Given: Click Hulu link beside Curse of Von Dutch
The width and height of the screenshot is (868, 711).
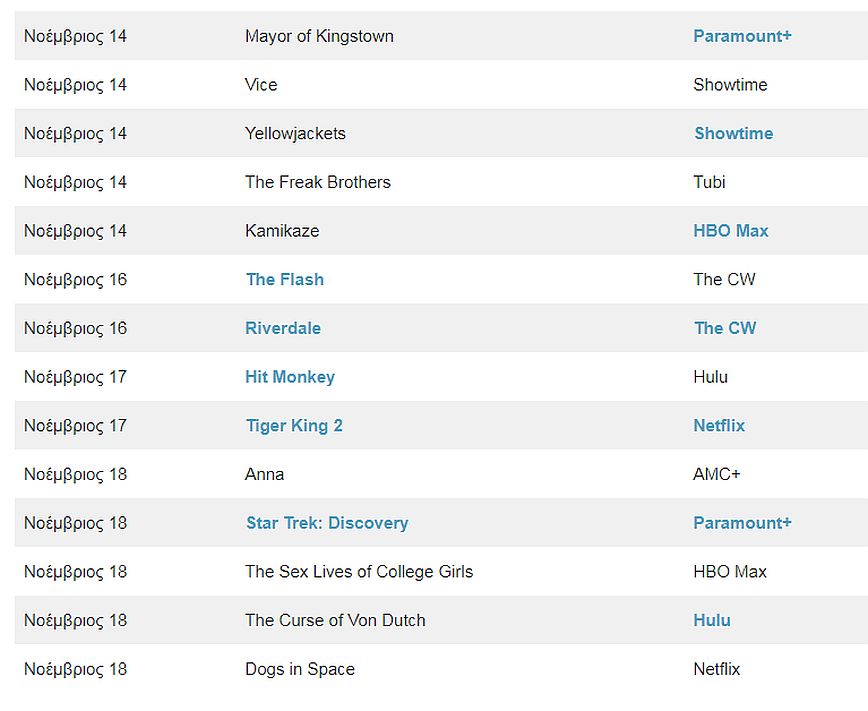Looking at the screenshot, I should [712, 621].
